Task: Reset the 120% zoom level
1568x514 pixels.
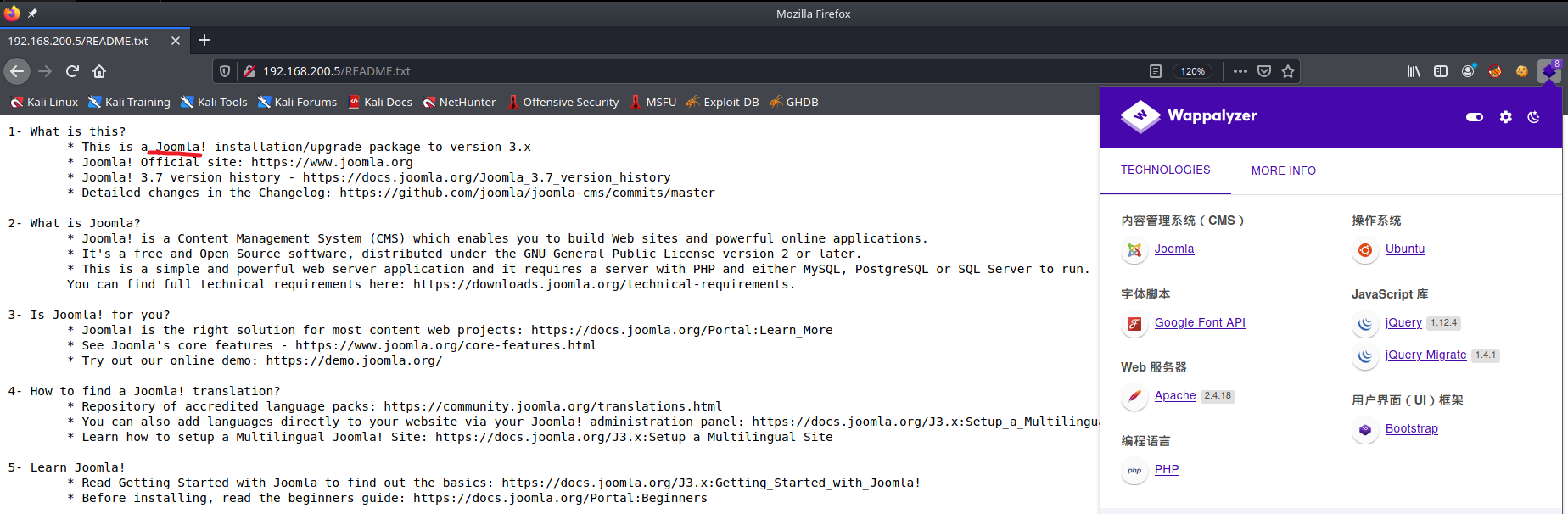Action: 1193,71
